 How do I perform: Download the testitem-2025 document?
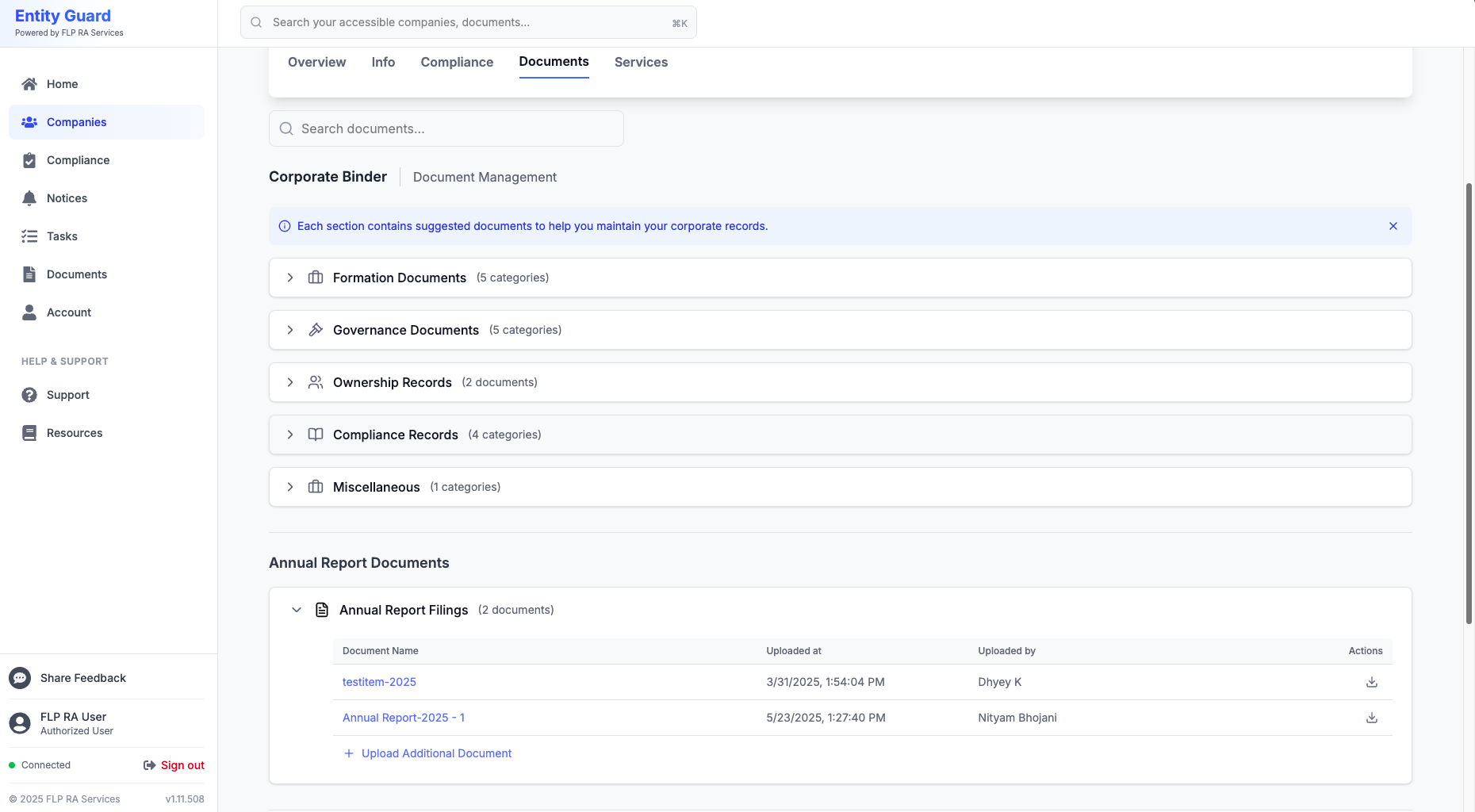point(1372,682)
